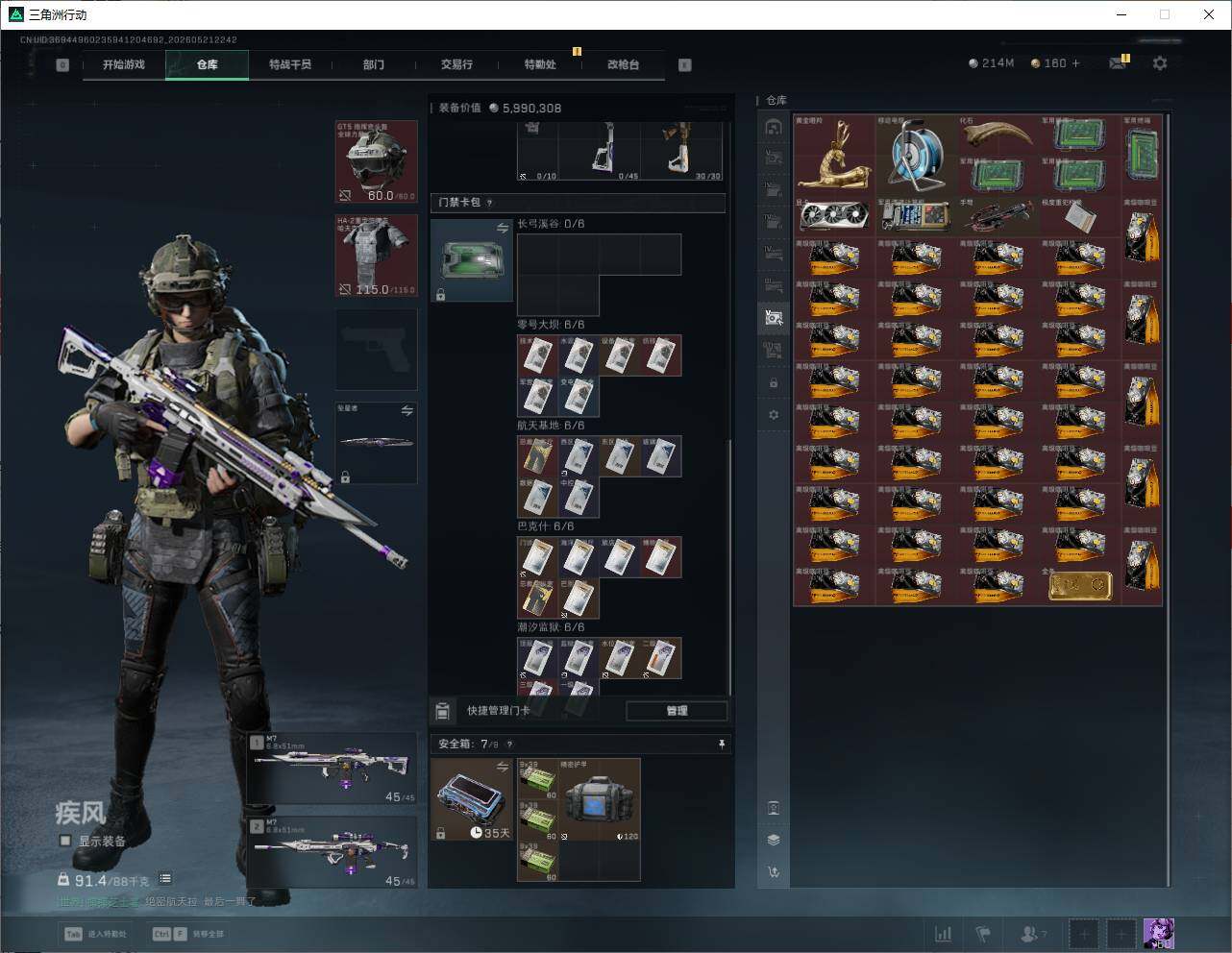Image resolution: width=1232 pixels, height=953 pixels.
Task: Click the flag icon in the bottom bar
Action: (983, 933)
